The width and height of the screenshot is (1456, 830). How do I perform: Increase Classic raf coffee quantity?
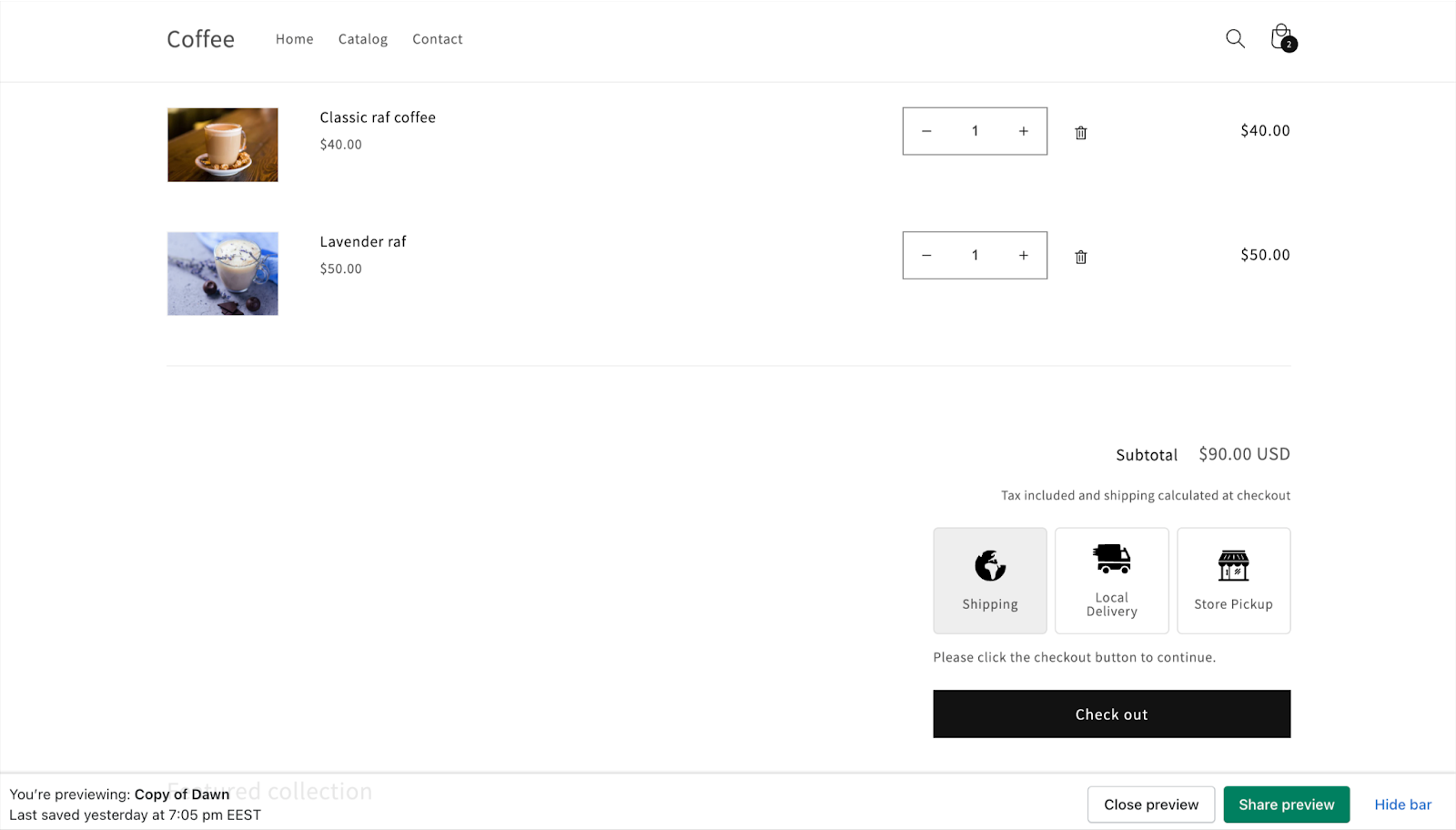pos(1023,131)
